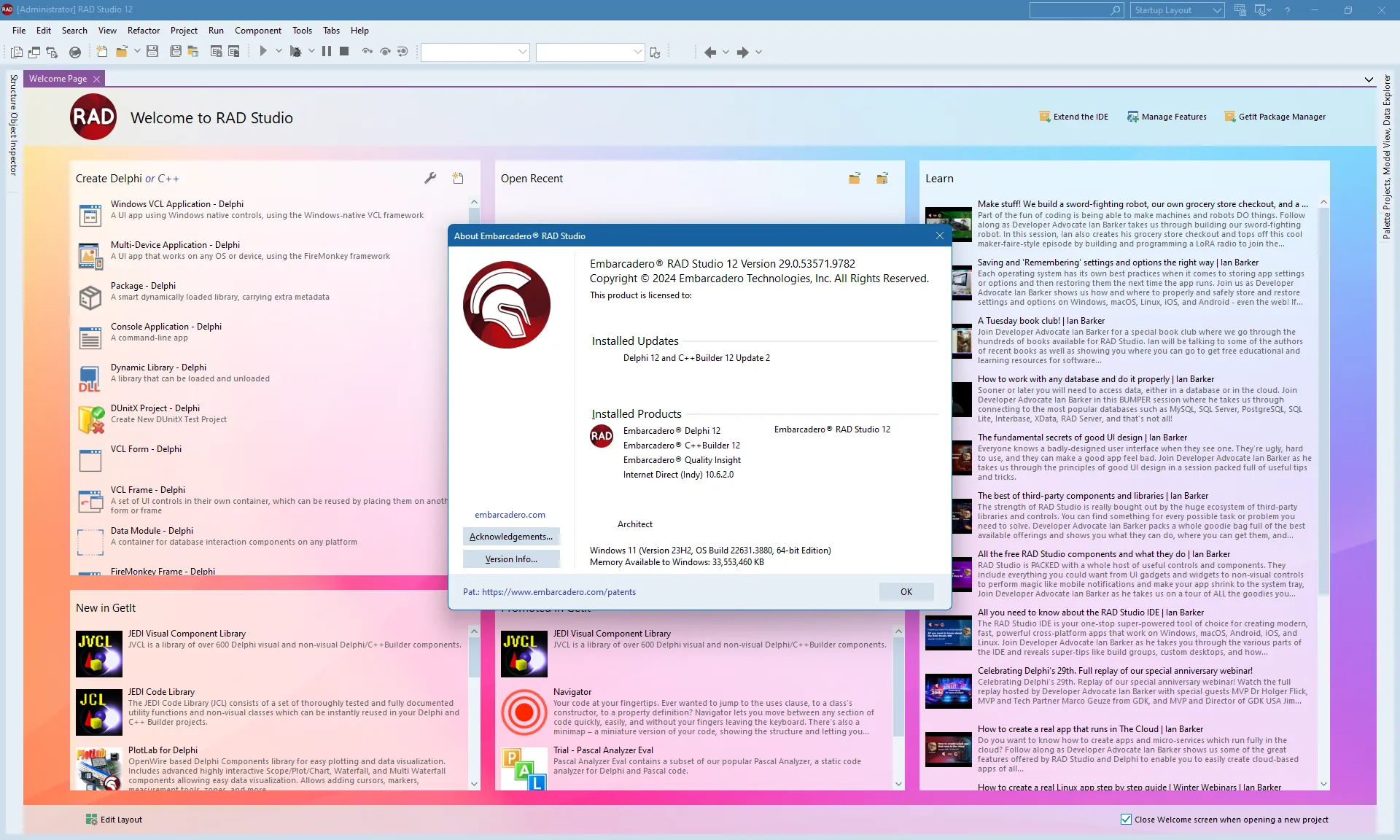Open the embarcadero.com link
This screenshot has height=840, width=1400.
click(510, 515)
